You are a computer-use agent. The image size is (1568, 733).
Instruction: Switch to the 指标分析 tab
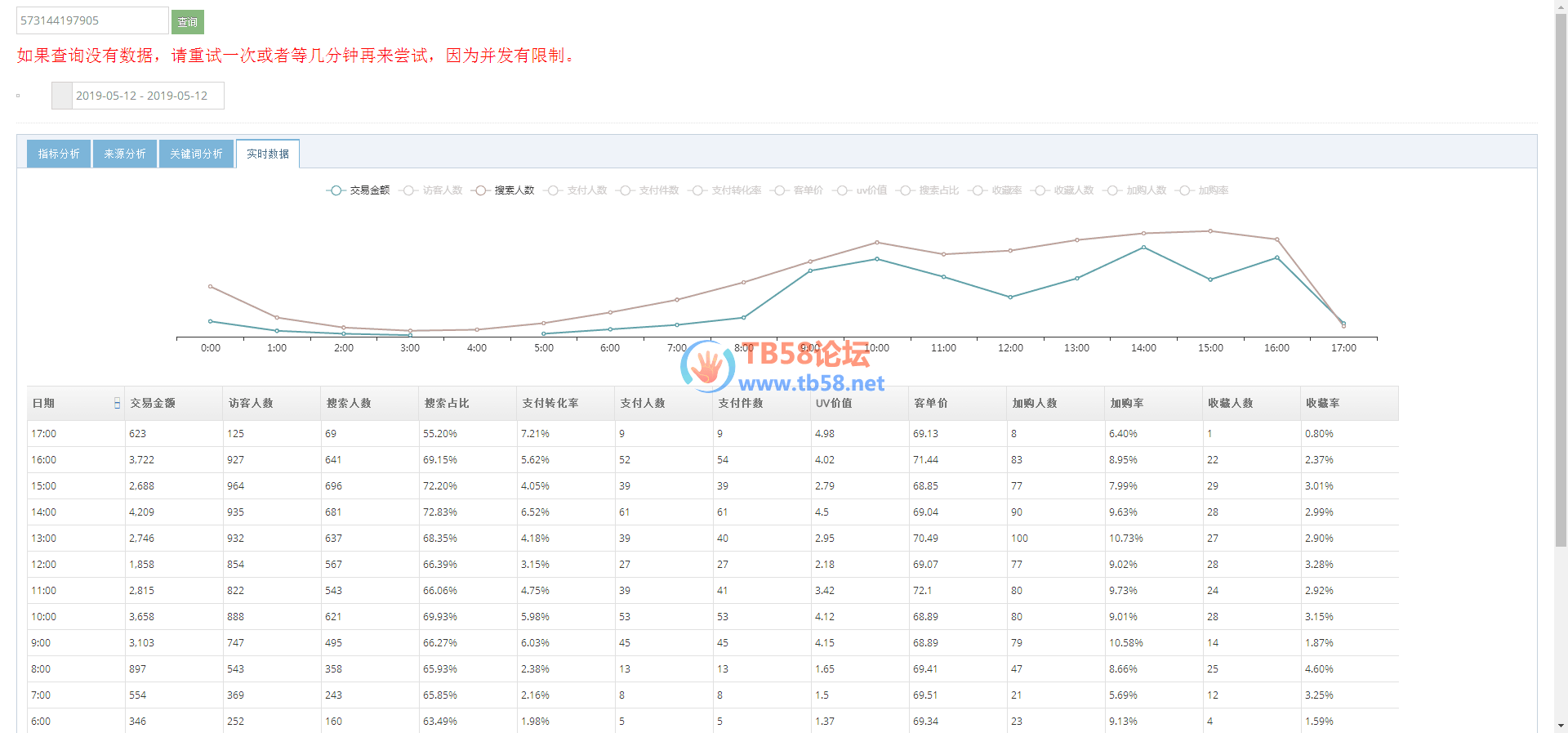[x=59, y=154]
